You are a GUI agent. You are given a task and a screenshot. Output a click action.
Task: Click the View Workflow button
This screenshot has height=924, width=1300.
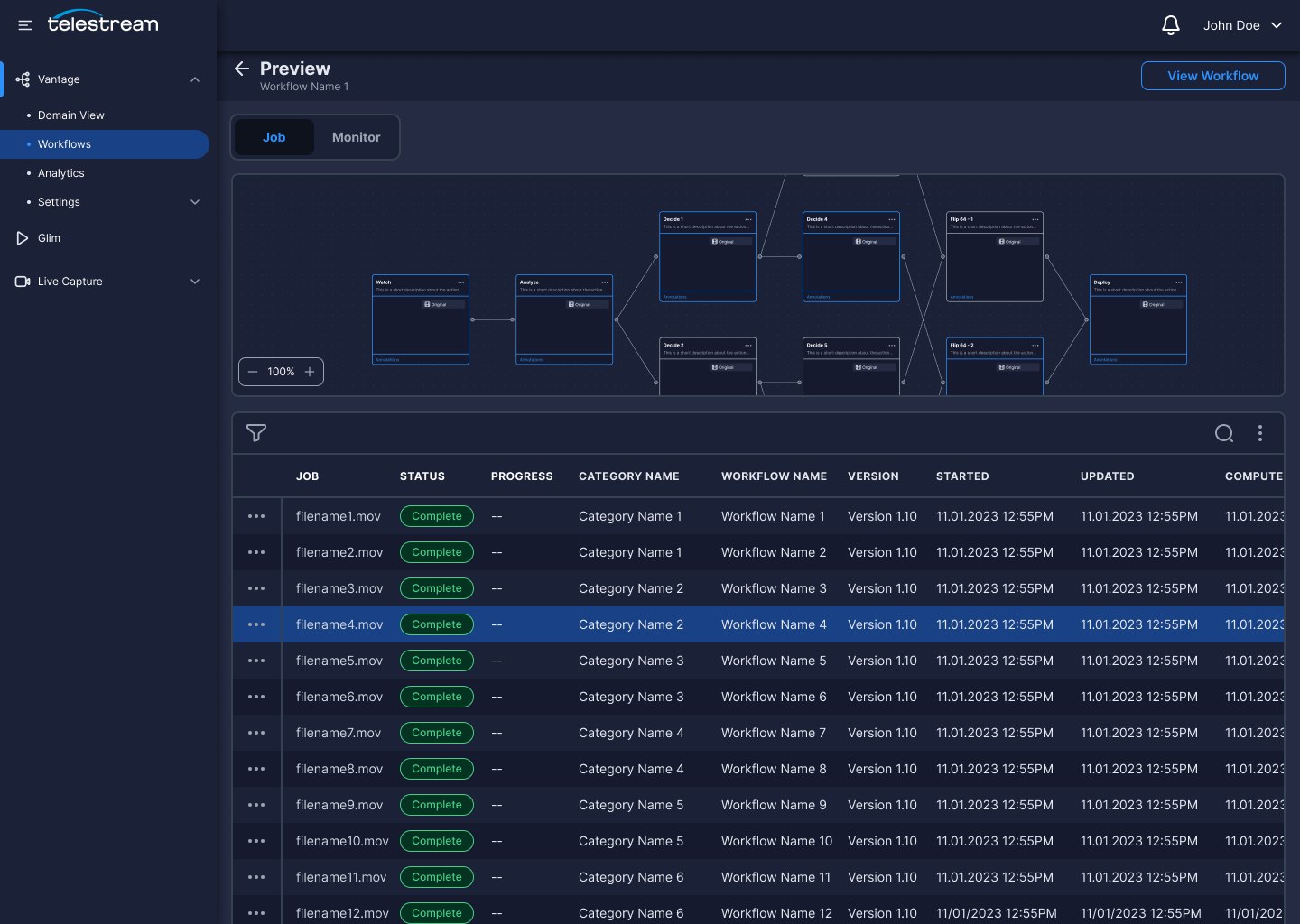click(x=1213, y=76)
